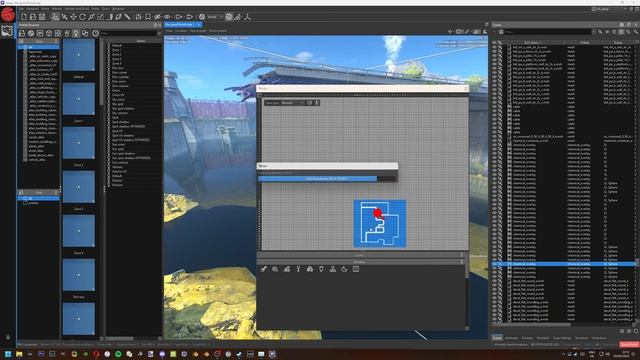This screenshot has width=640, height=360.
Task: Click the crossed-circle icon in main toolbar
Action: (x=202, y=17)
